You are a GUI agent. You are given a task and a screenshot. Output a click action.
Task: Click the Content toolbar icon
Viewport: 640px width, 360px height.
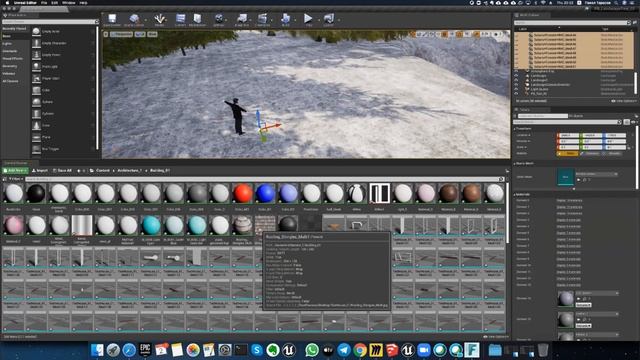180,18
